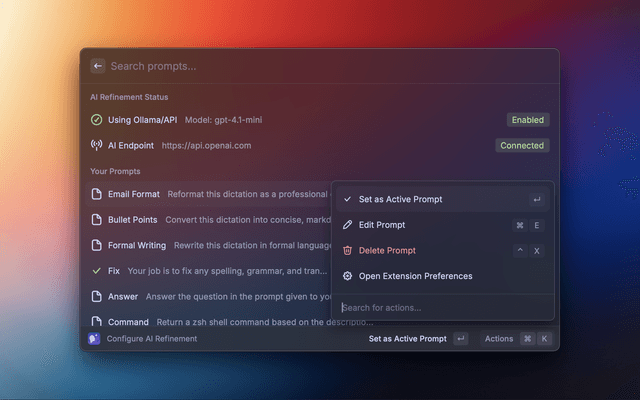Click Configure AI Refinement in footer
This screenshot has width=640, height=400.
152,339
